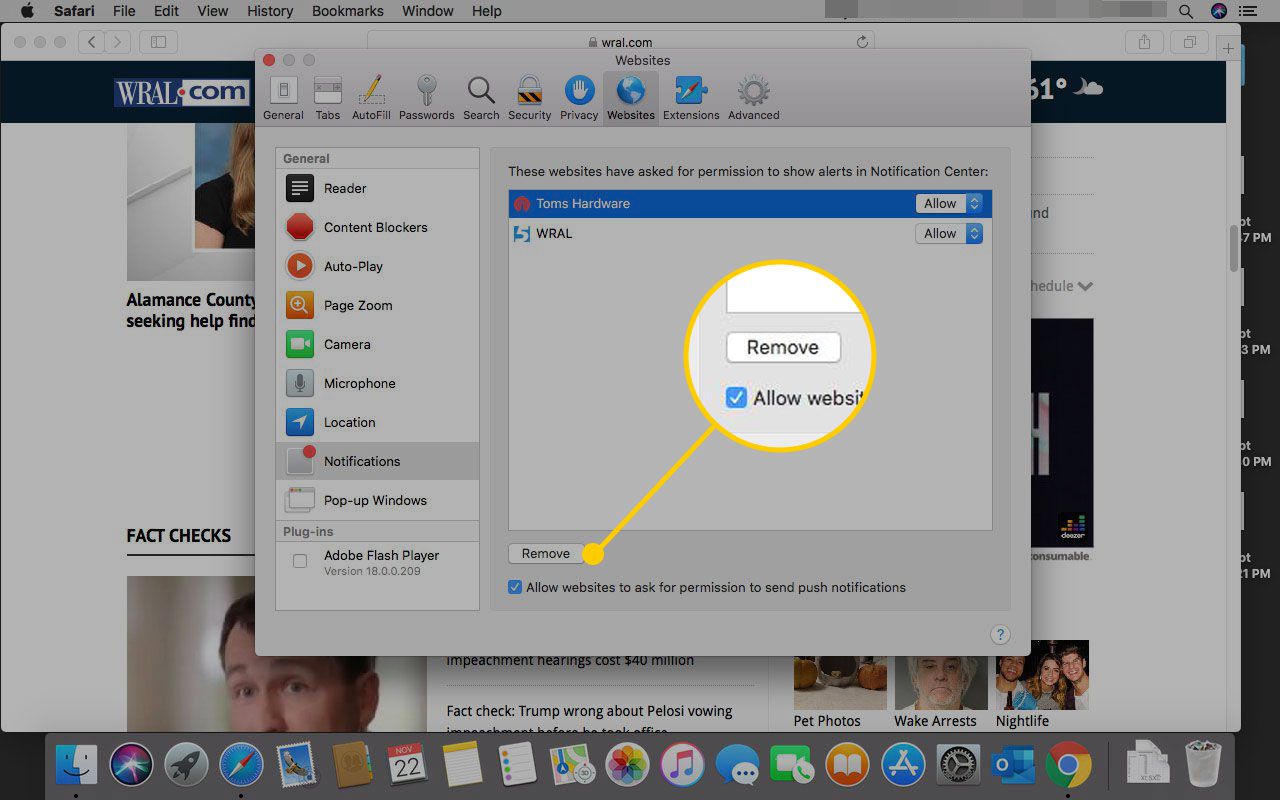Screen dimensions: 1280x800
Task: Open Toms Hardware Allow dropdown
Action: tap(949, 203)
